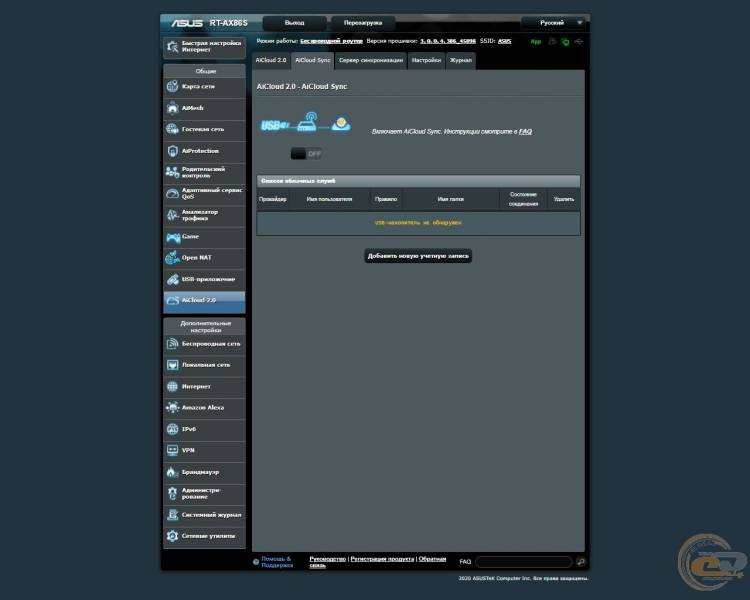Open the FAQ link in AiCloud Sync description

[525, 132]
